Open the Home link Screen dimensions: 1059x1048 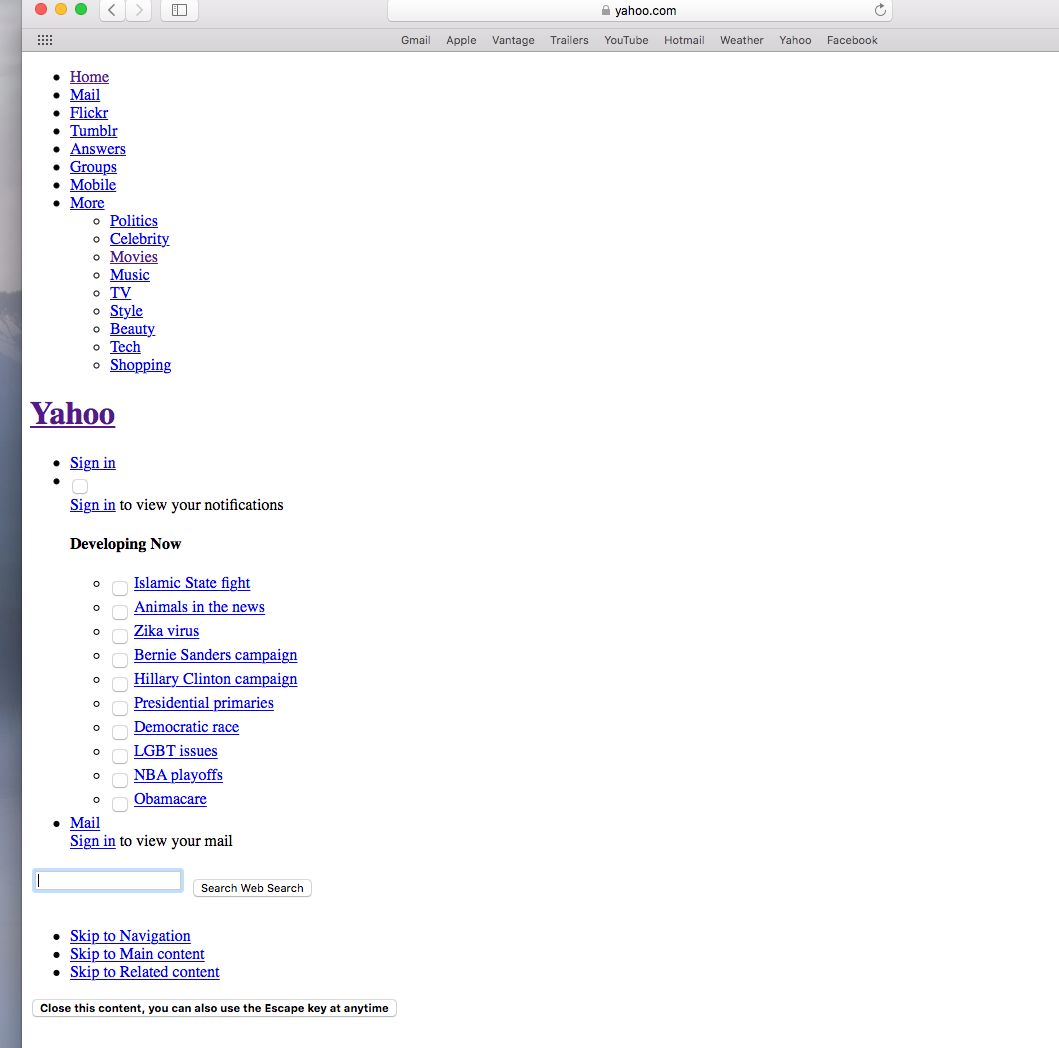[x=89, y=77]
